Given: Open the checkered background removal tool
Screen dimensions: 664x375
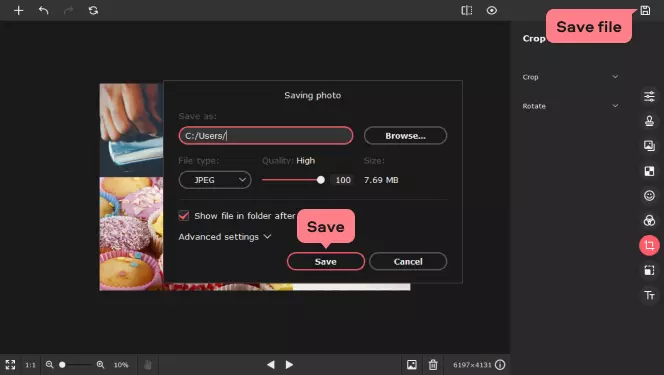Looking at the screenshot, I should (649, 171).
